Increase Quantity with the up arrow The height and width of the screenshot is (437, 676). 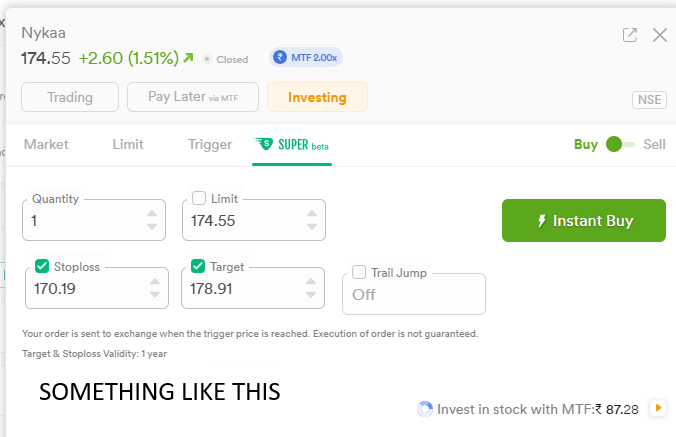pyautogui.click(x=152, y=213)
